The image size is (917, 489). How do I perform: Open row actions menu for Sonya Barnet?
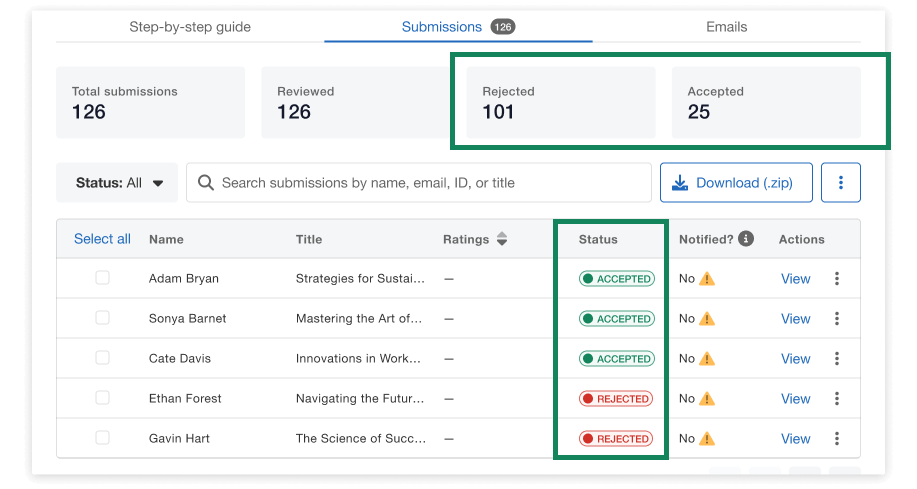point(837,319)
